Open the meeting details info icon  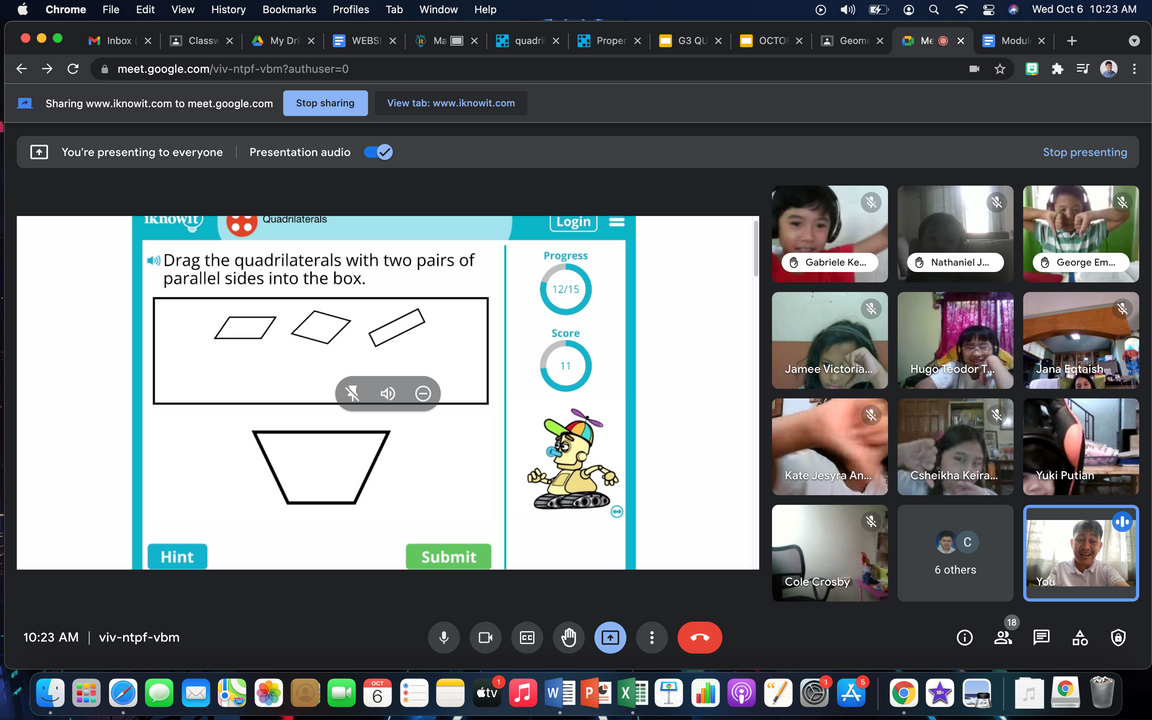click(965, 637)
